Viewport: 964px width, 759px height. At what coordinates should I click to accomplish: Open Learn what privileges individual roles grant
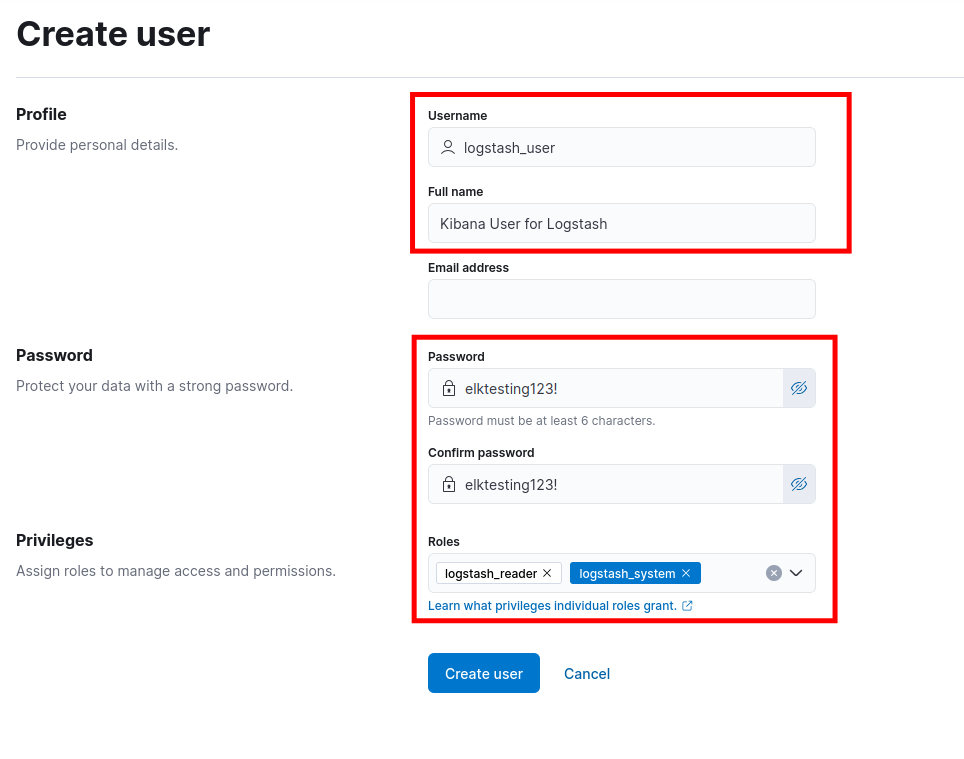[552, 606]
